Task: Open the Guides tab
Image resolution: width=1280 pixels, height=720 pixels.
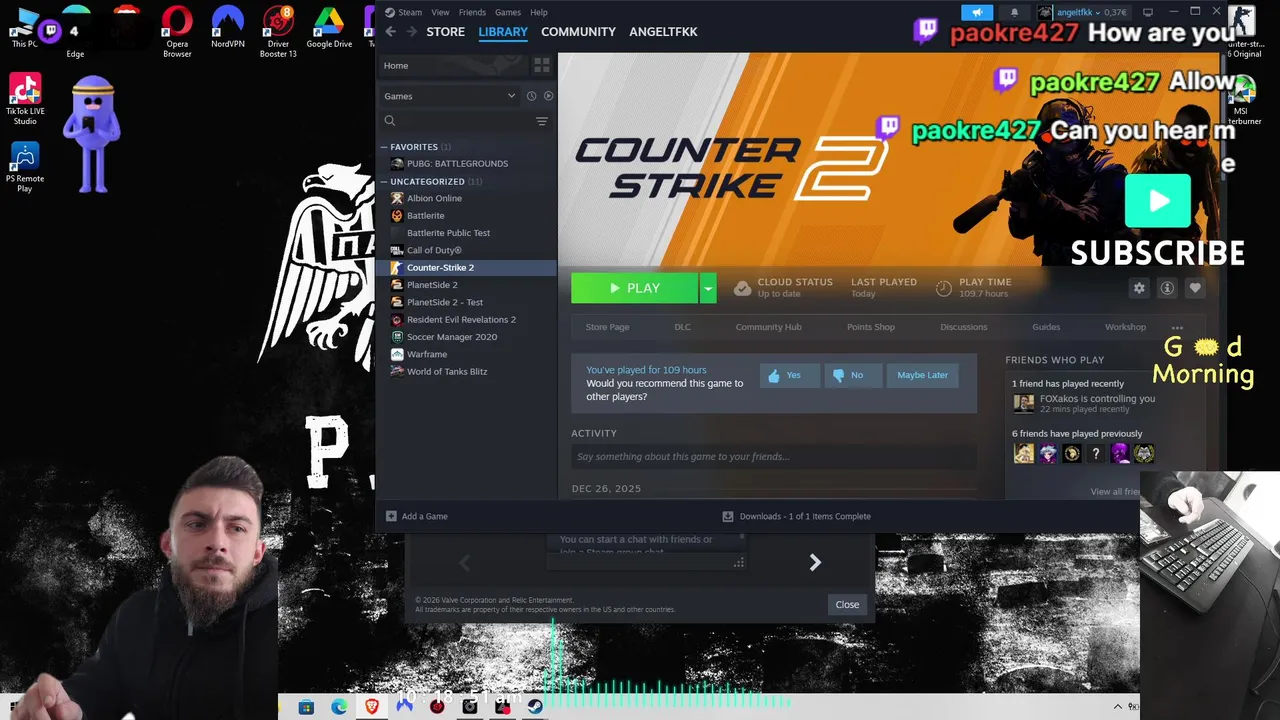Action: (1046, 327)
